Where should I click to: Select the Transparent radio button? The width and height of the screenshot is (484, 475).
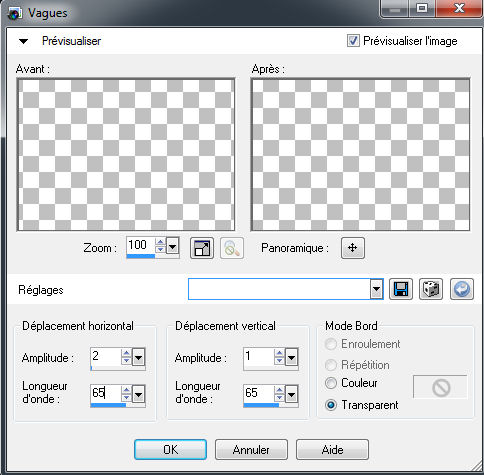tap(331, 405)
